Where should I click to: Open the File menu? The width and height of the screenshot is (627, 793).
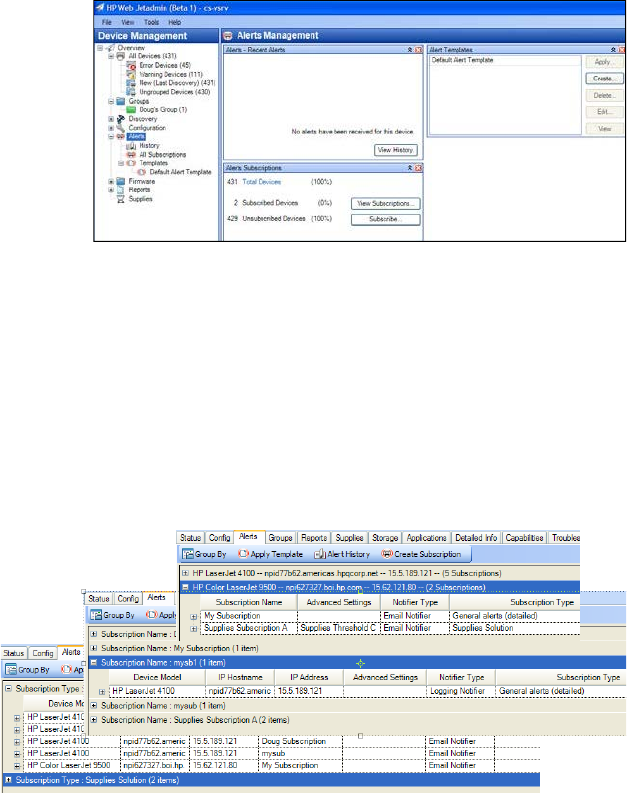[107, 22]
